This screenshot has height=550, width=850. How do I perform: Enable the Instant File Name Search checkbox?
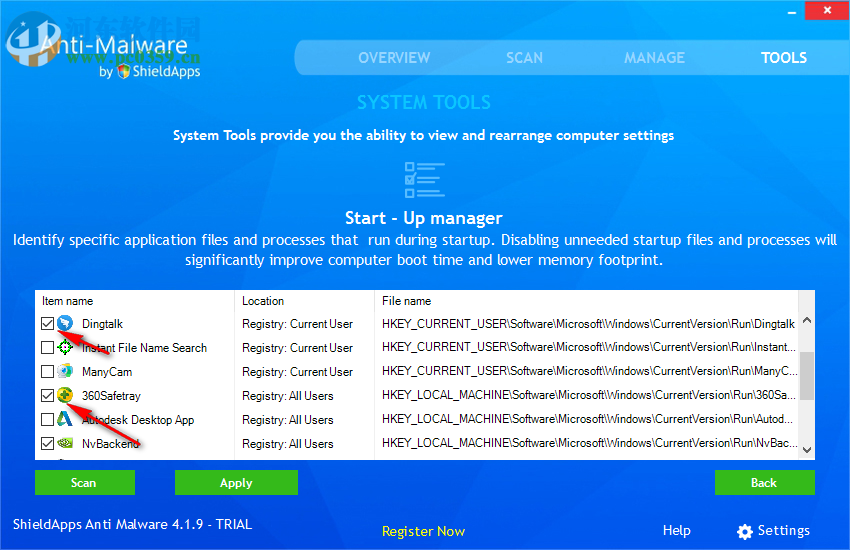pyautogui.click(x=48, y=347)
